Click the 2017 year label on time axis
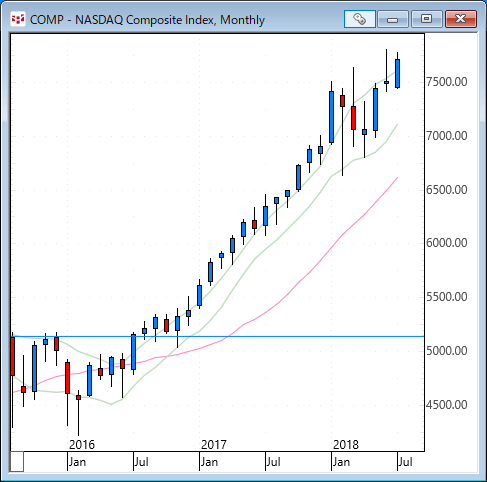This screenshot has width=487, height=482. pos(214,445)
